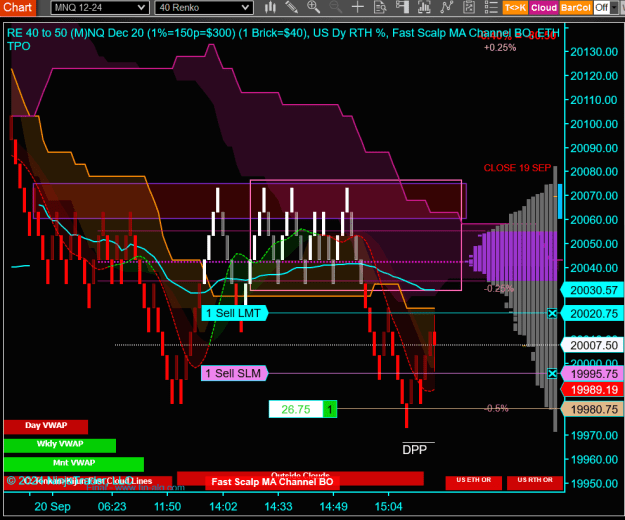
Task: Open the strategies line-graph icon
Action: coord(446,7)
